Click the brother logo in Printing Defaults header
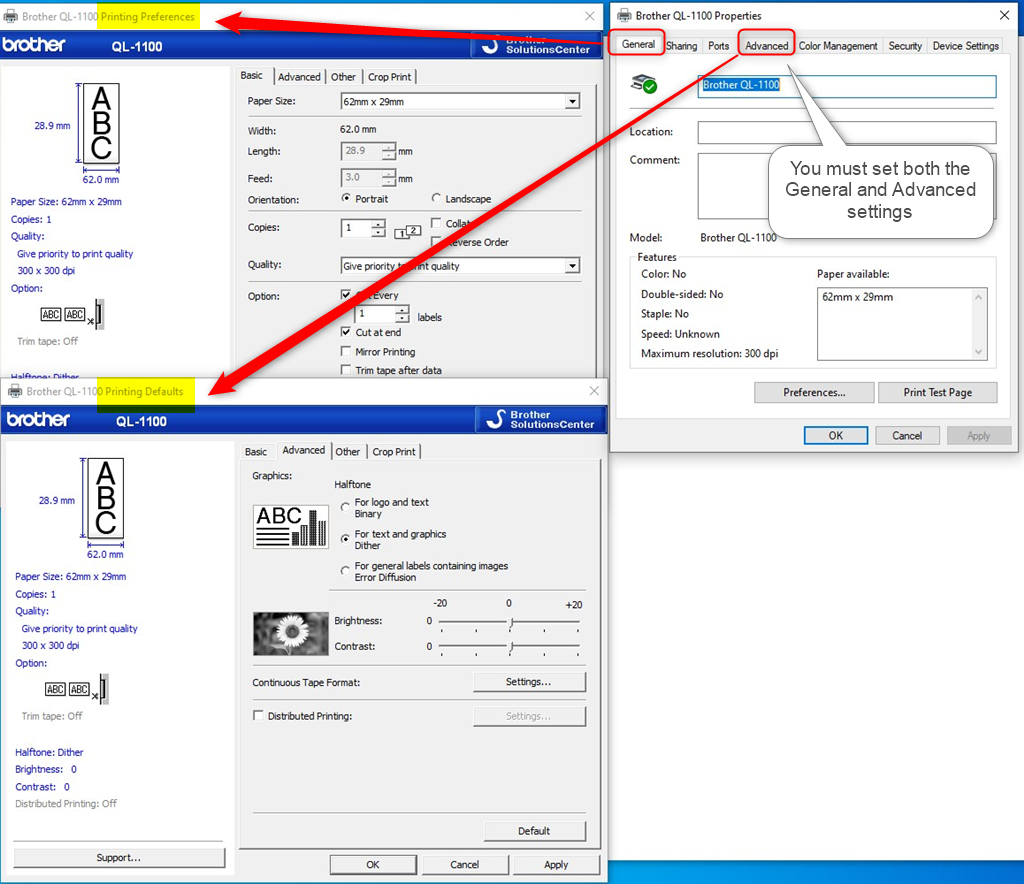 38,419
